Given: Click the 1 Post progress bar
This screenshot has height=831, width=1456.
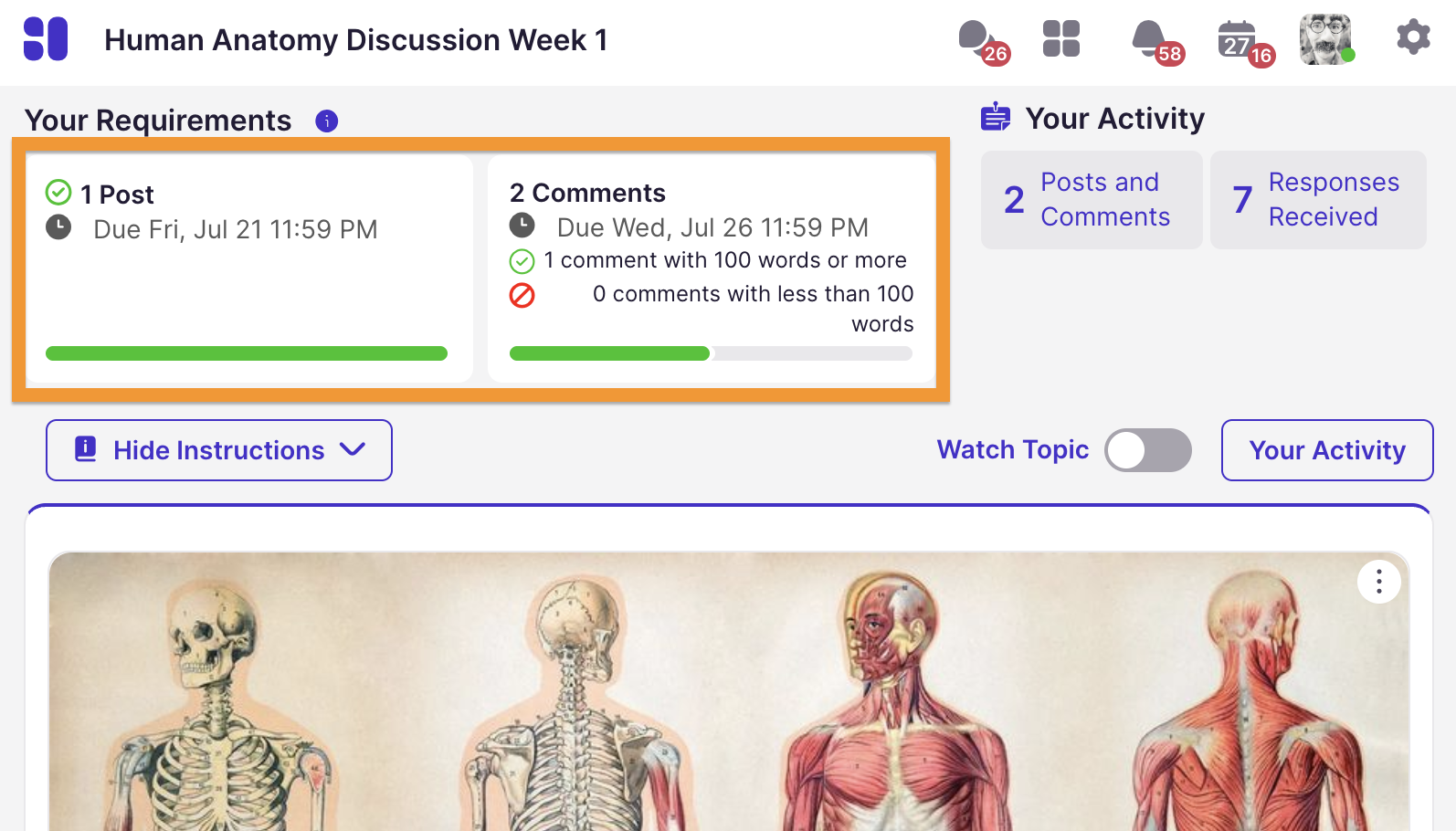Looking at the screenshot, I should coord(247,353).
